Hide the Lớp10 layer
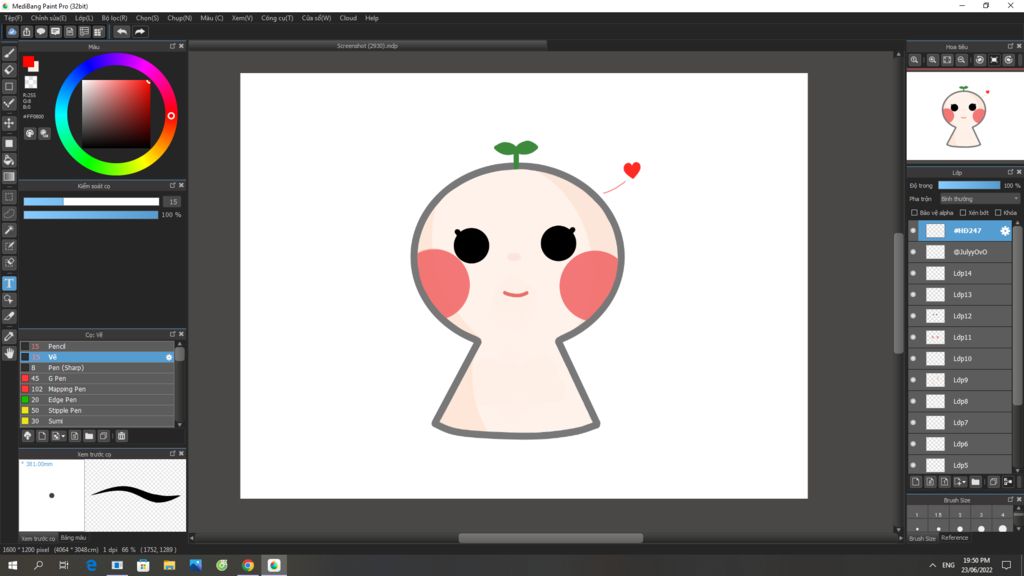The image size is (1024, 576). pos(913,359)
